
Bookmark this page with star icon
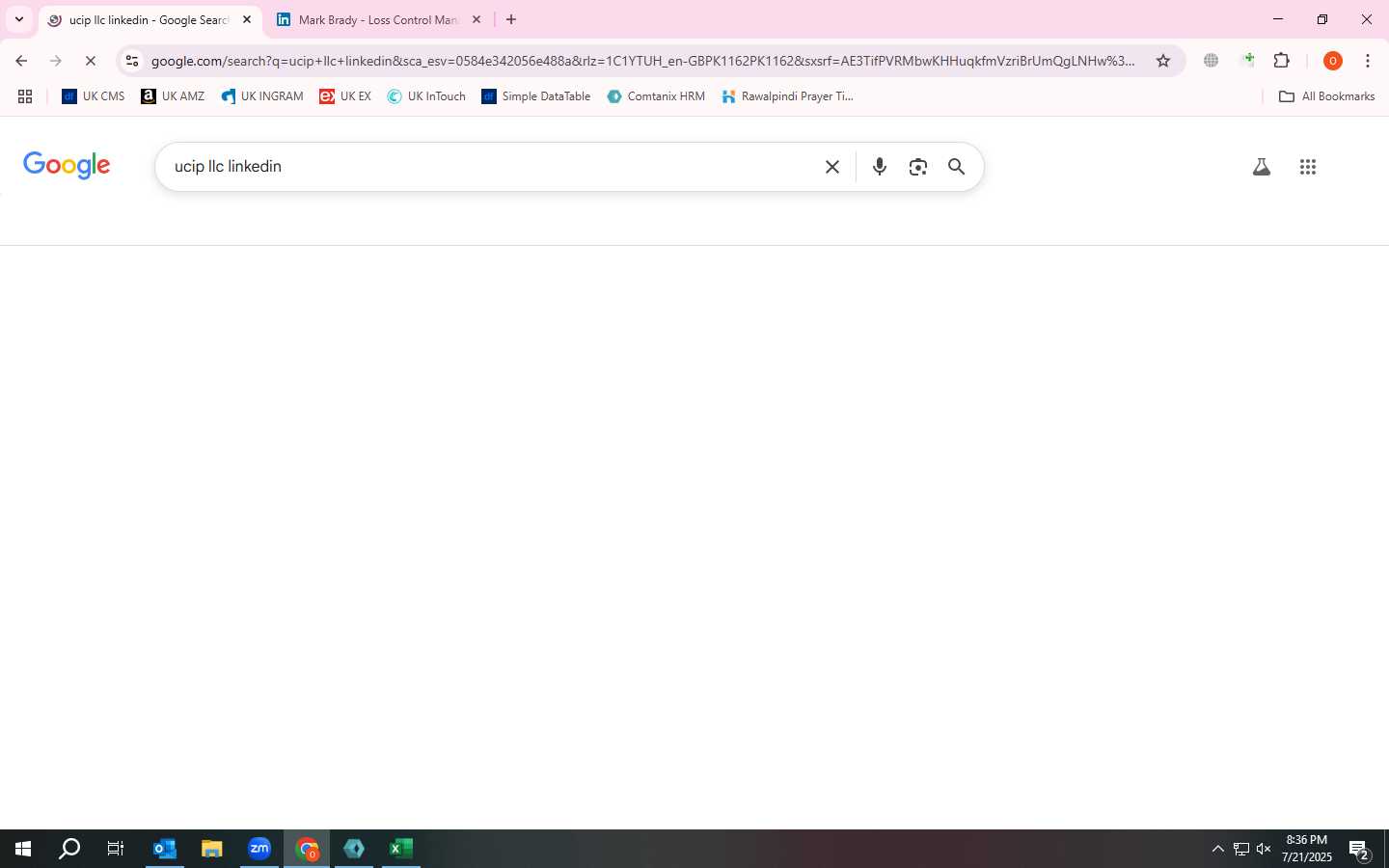[1163, 61]
